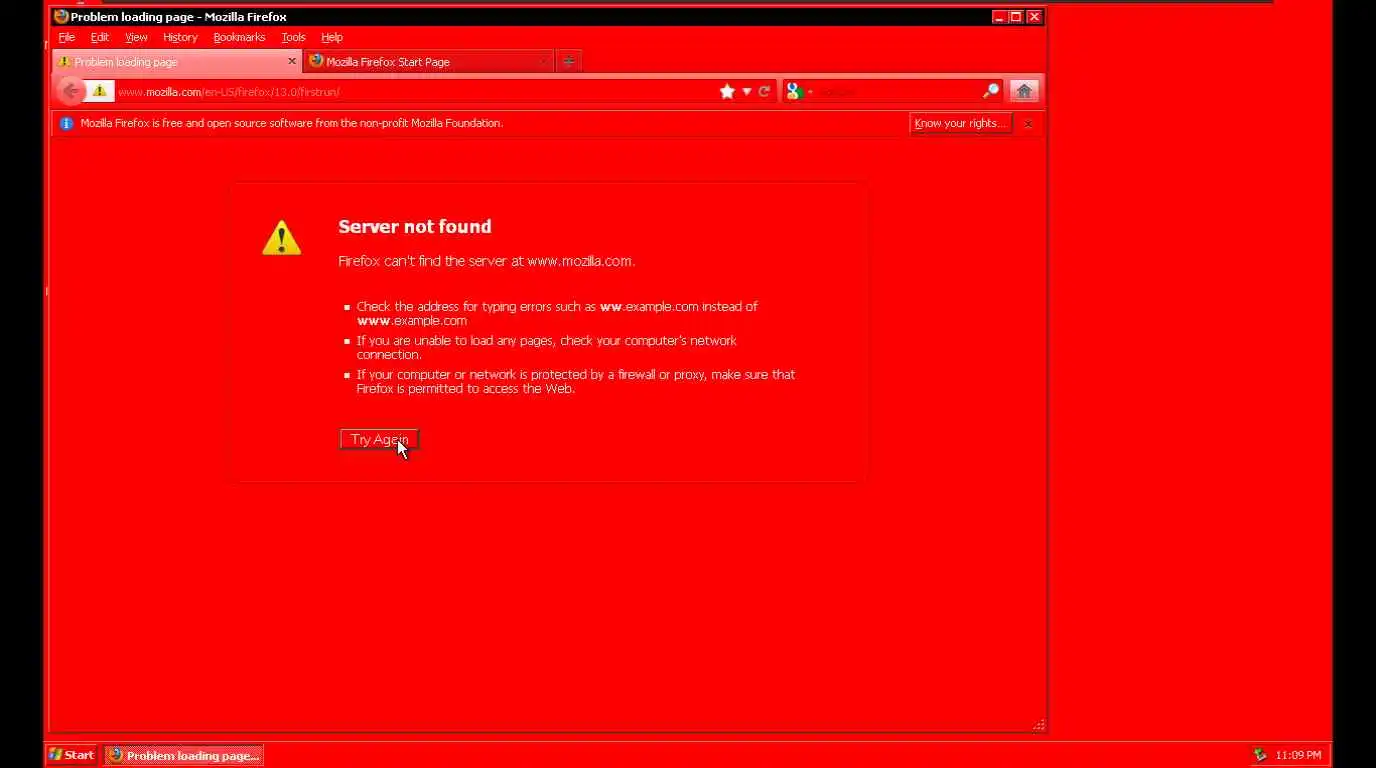Select Problem loading page taskbar item

pos(184,755)
